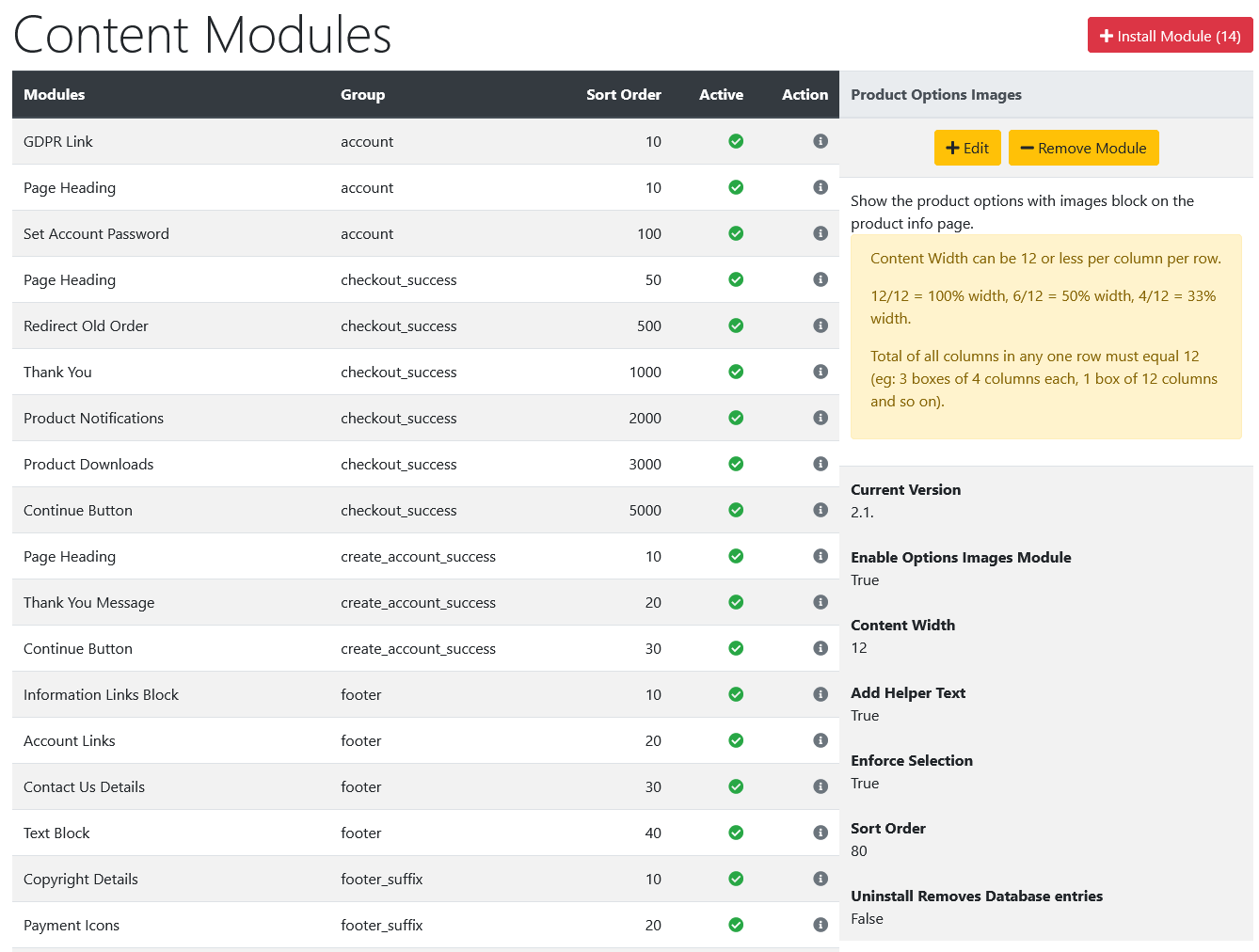This screenshot has height=952, width=1259.
Task: Click the Sort Order column header
Action: [x=623, y=94]
